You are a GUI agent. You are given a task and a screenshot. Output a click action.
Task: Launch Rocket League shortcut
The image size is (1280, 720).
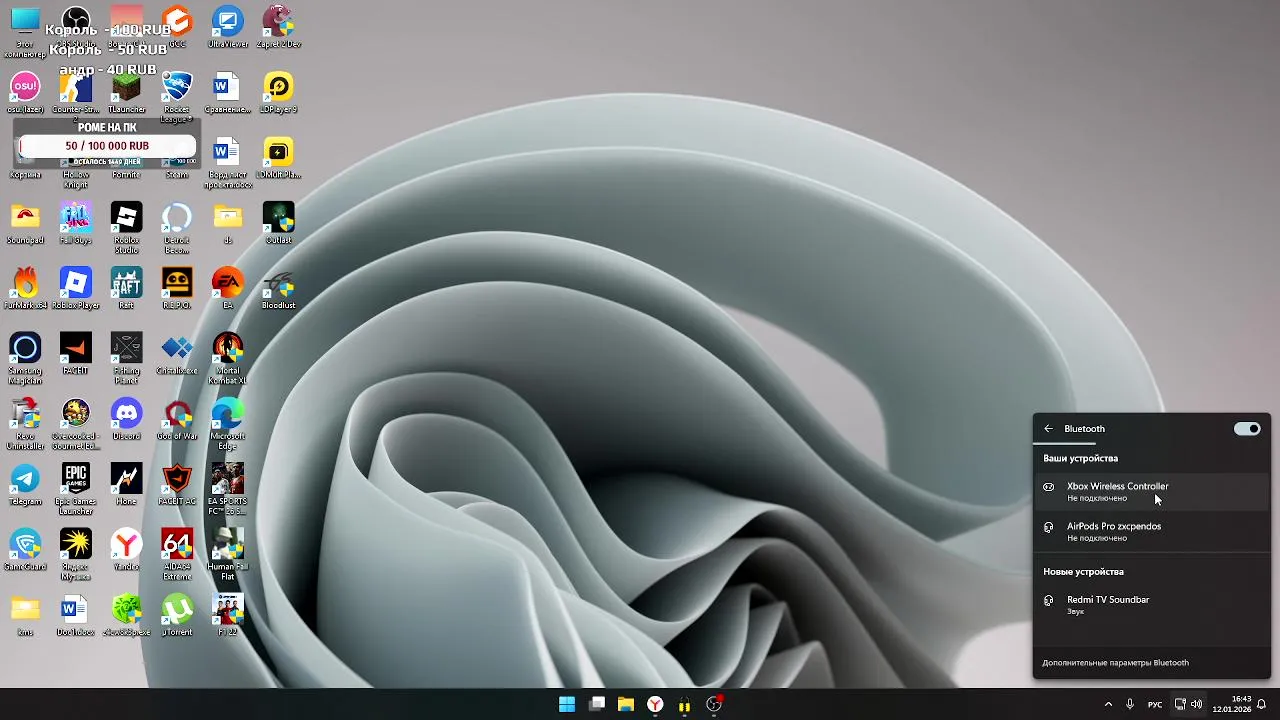(x=177, y=95)
